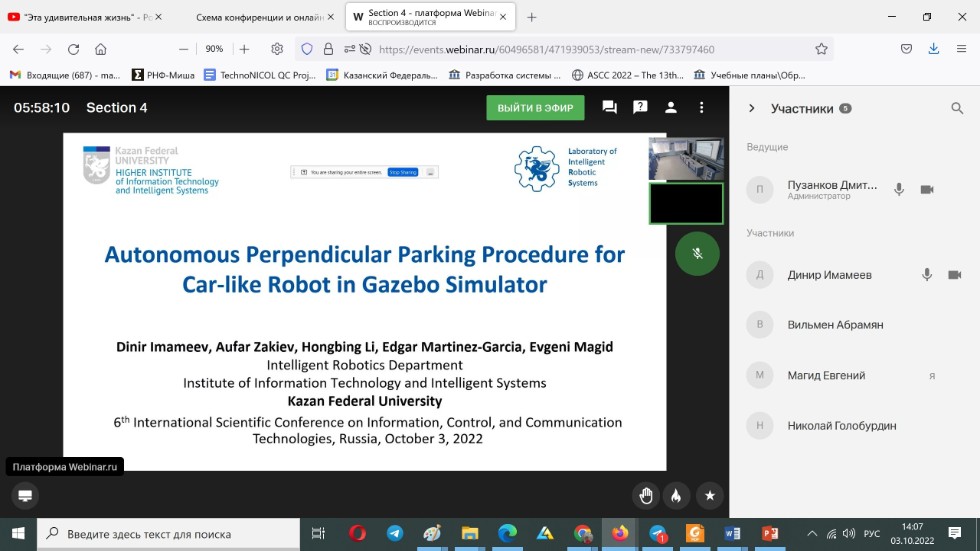
Task: Collapse the Участники side panel
Action: coord(751,109)
